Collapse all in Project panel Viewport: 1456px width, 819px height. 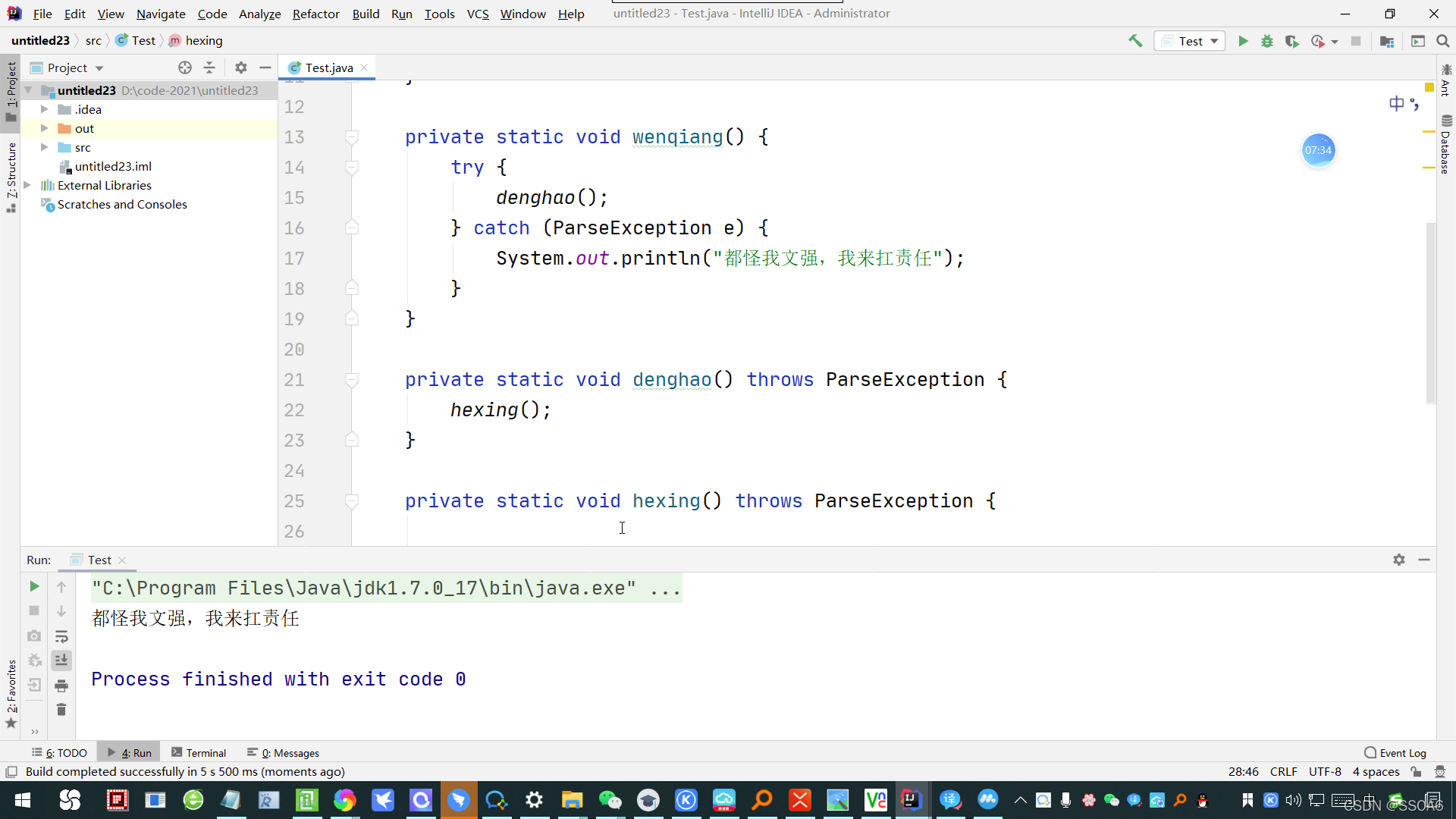coord(209,67)
